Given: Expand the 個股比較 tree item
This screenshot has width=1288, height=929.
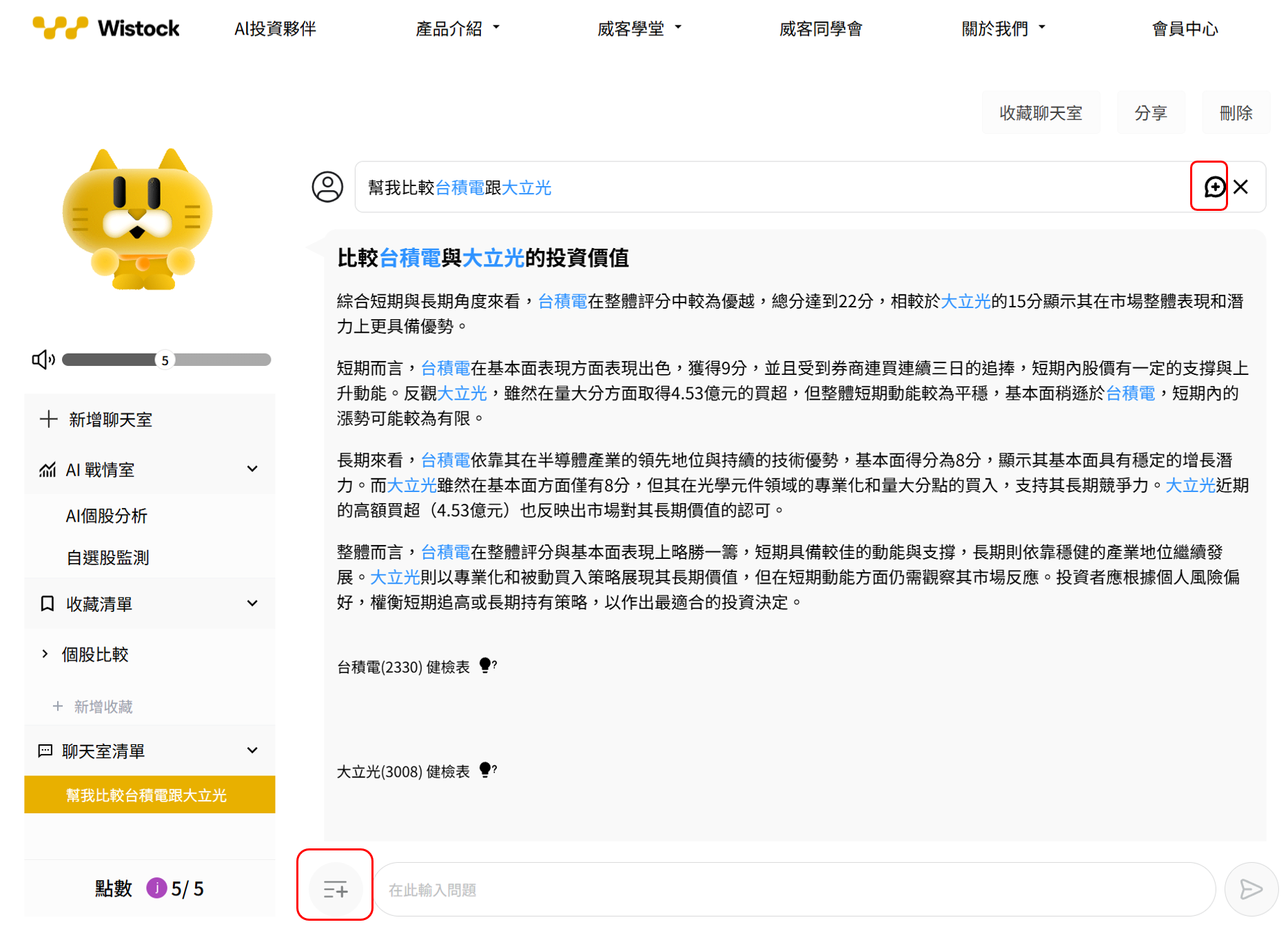Looking at the screenshot, I should point(45,654).
